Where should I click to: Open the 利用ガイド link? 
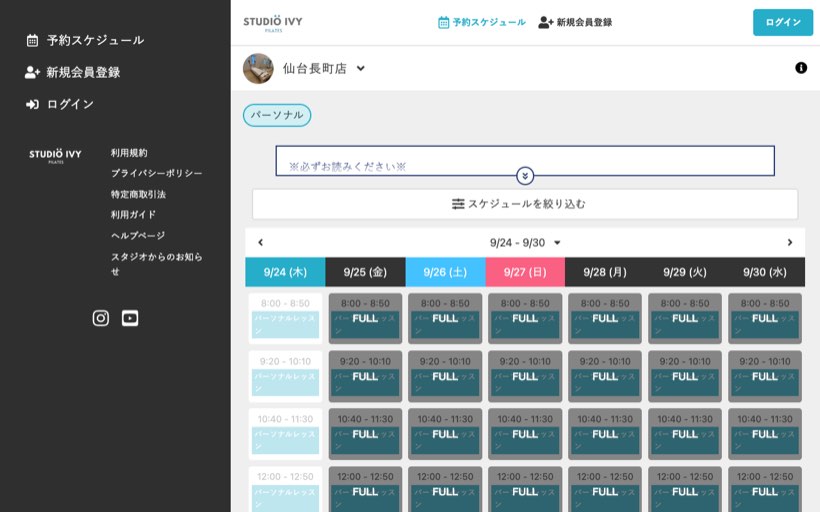tap(133, 214)
